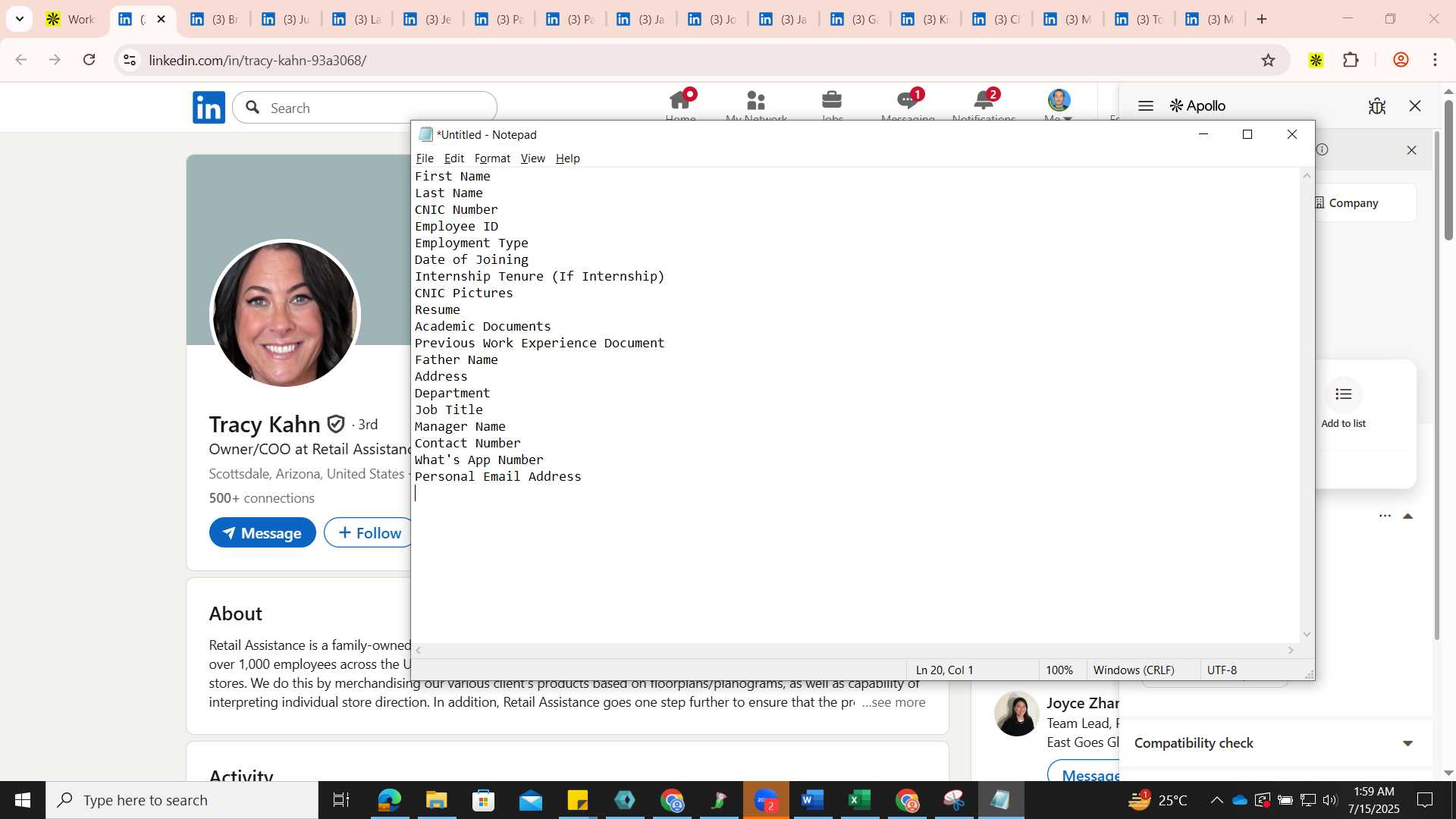Image resolution: width=1456 pixels, height=819 pixels.
Task: Click the Apollo info icon
Action: tap(1322, 149)
